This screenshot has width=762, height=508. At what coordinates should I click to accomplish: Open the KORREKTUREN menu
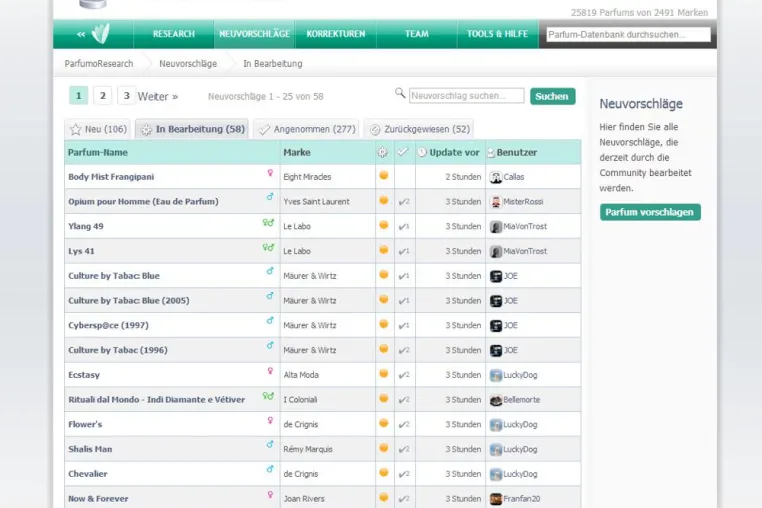335,34
